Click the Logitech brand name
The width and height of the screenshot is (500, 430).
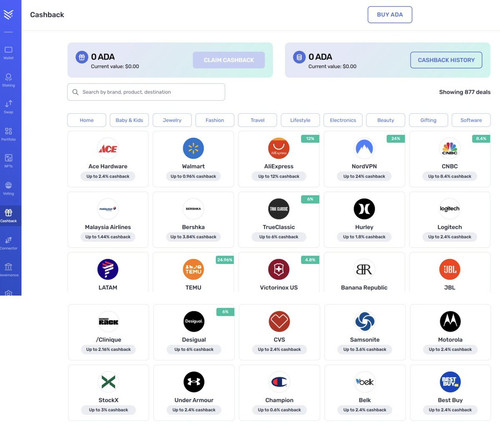[x=449, y=227]
